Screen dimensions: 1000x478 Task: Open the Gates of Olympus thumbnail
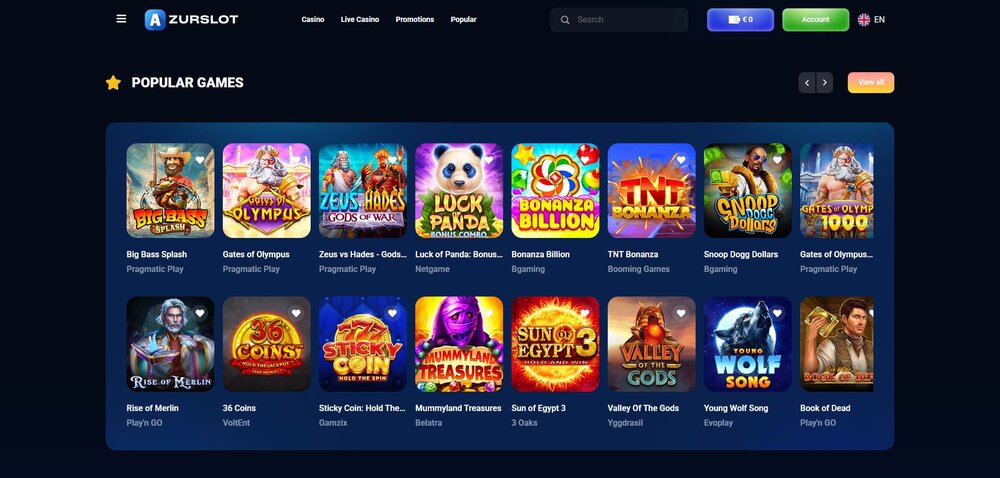tap(267, 191)
